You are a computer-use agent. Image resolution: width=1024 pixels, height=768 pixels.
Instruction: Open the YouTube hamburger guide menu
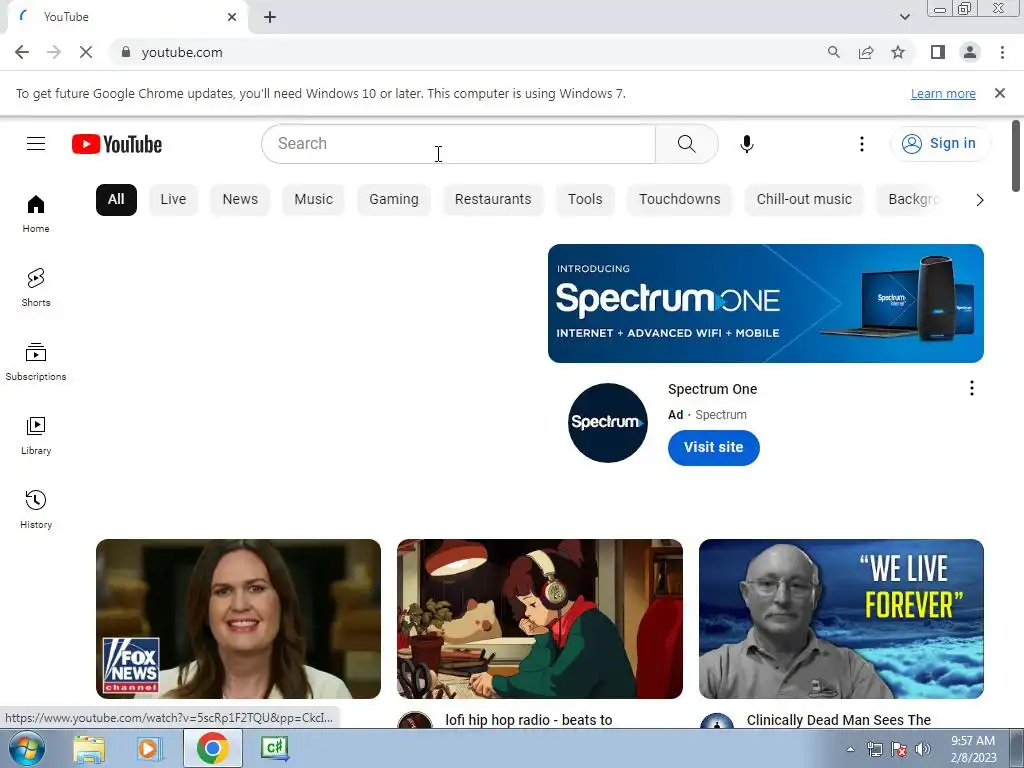[36, 144]
